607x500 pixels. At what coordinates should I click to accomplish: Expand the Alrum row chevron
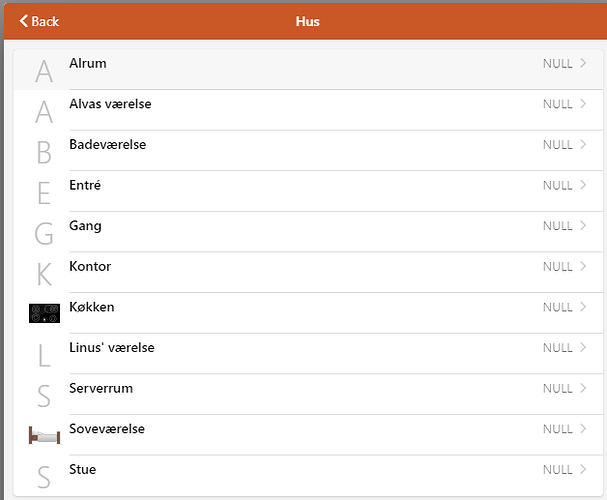(583, 64)
